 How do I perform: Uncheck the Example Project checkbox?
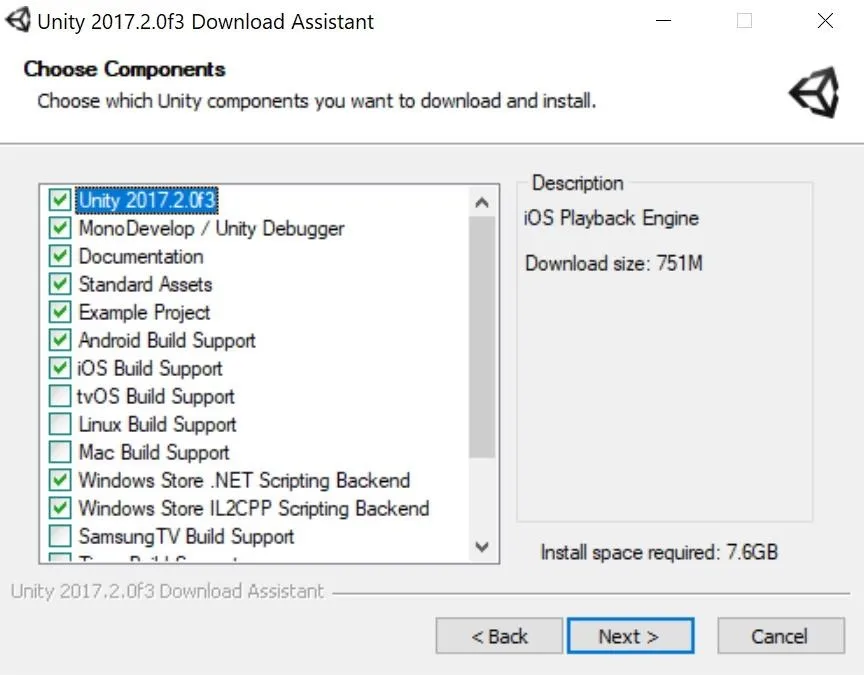point(60,312)
